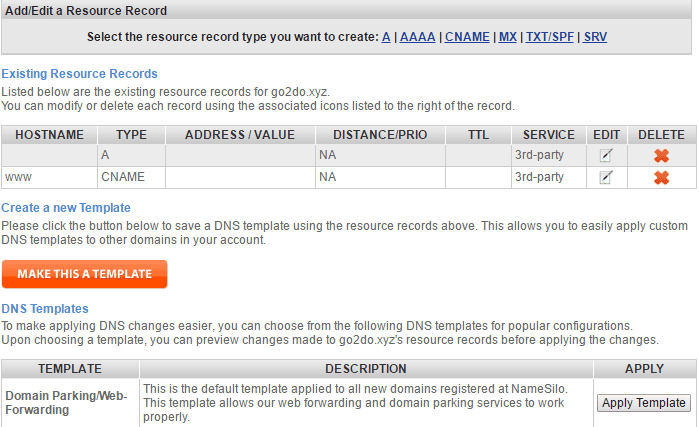Viewport: 699px width, 427px height.
Task: Delete the A resource record
Action: pyautogui.click(x=662, y=155)
